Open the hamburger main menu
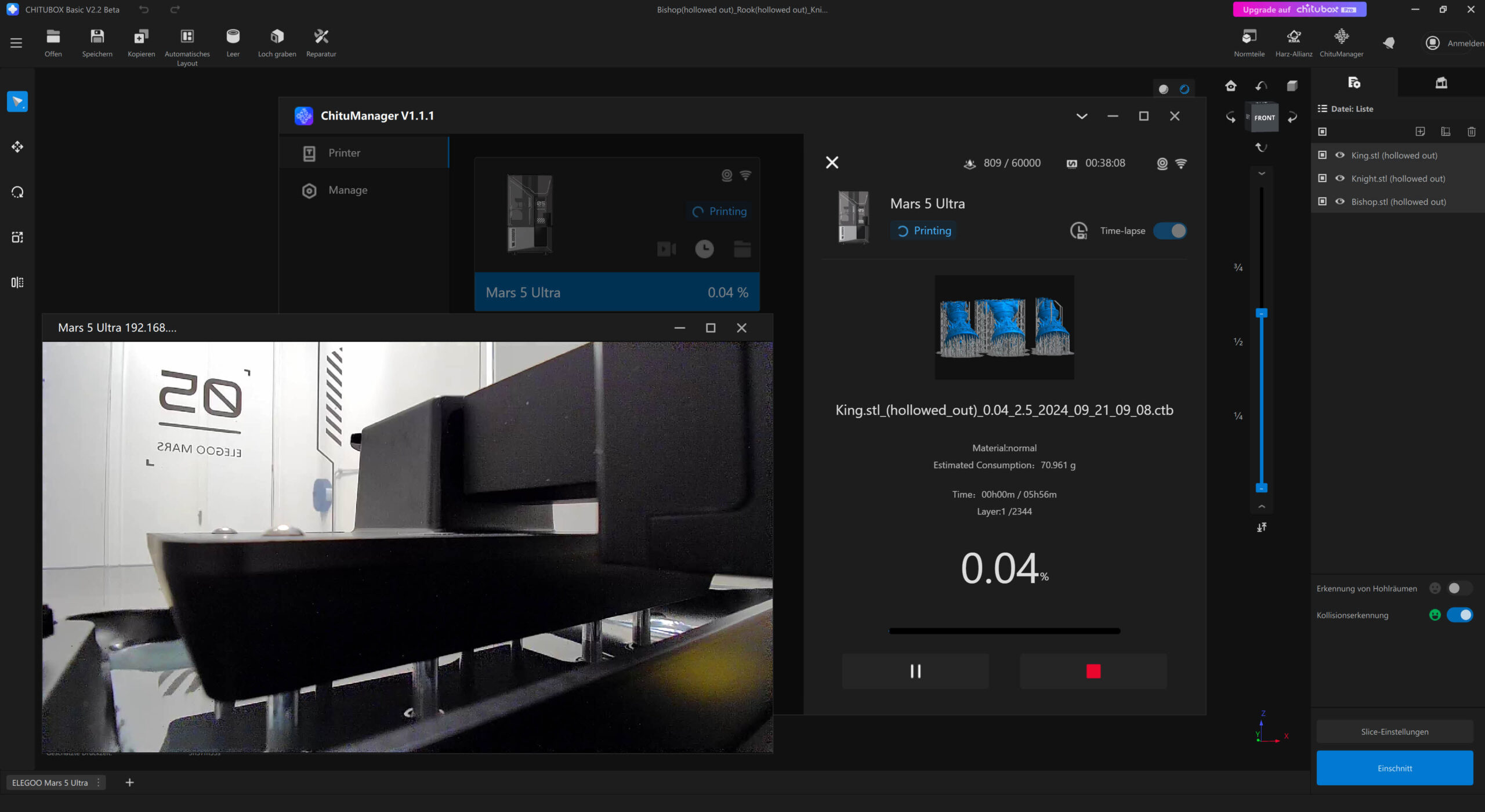This screenshot has height=812, width=1485. pyautogui.click(x=16, y=43)
